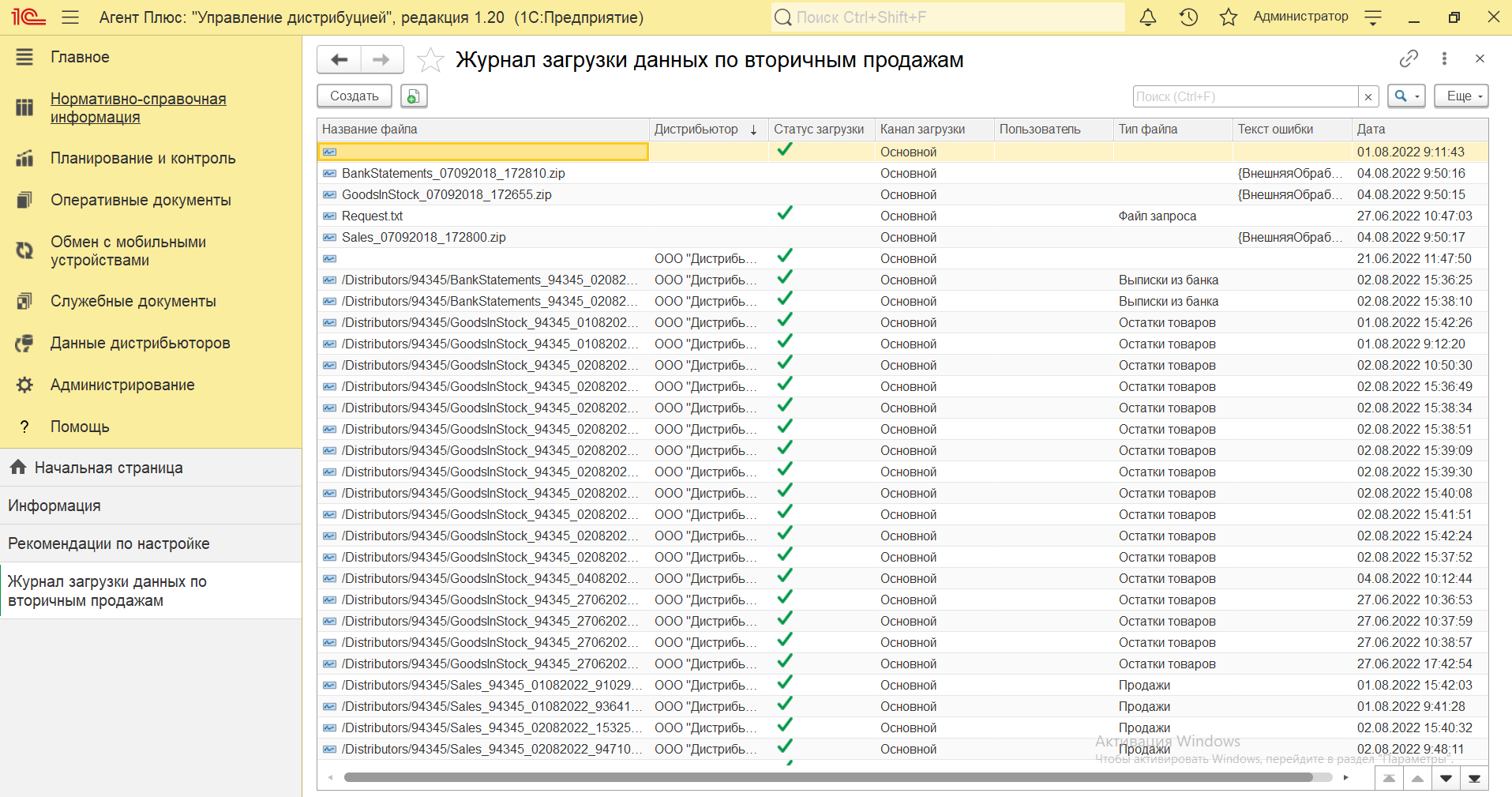Switch to Журнал загрузки данных по вторичным продажам tab

coord(151,591)
